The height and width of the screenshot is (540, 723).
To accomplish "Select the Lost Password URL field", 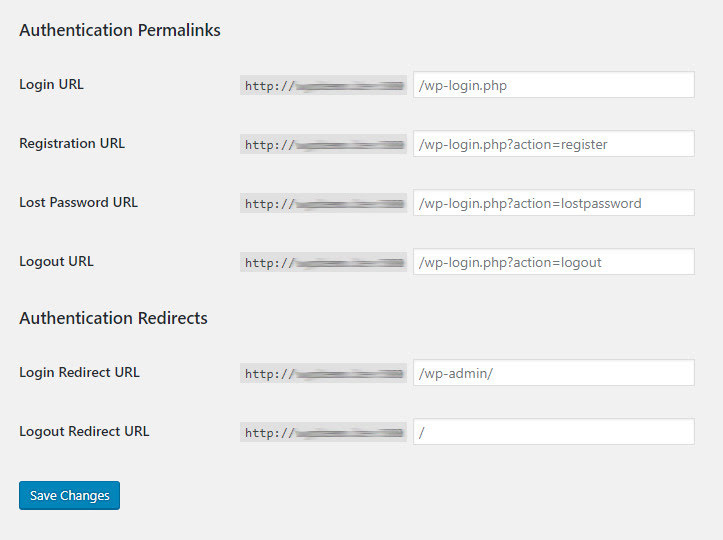I will 553,203.
